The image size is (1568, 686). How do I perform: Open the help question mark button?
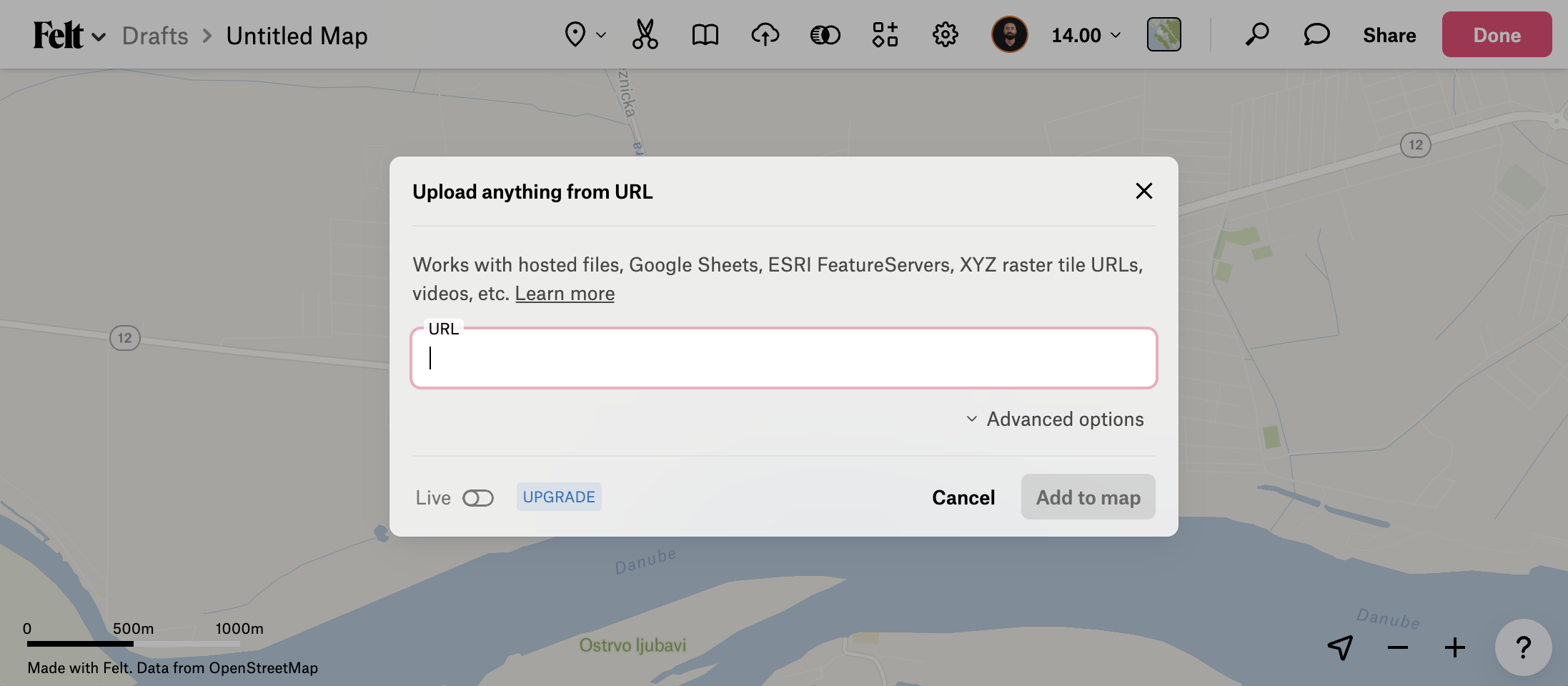pos(1523,647)
